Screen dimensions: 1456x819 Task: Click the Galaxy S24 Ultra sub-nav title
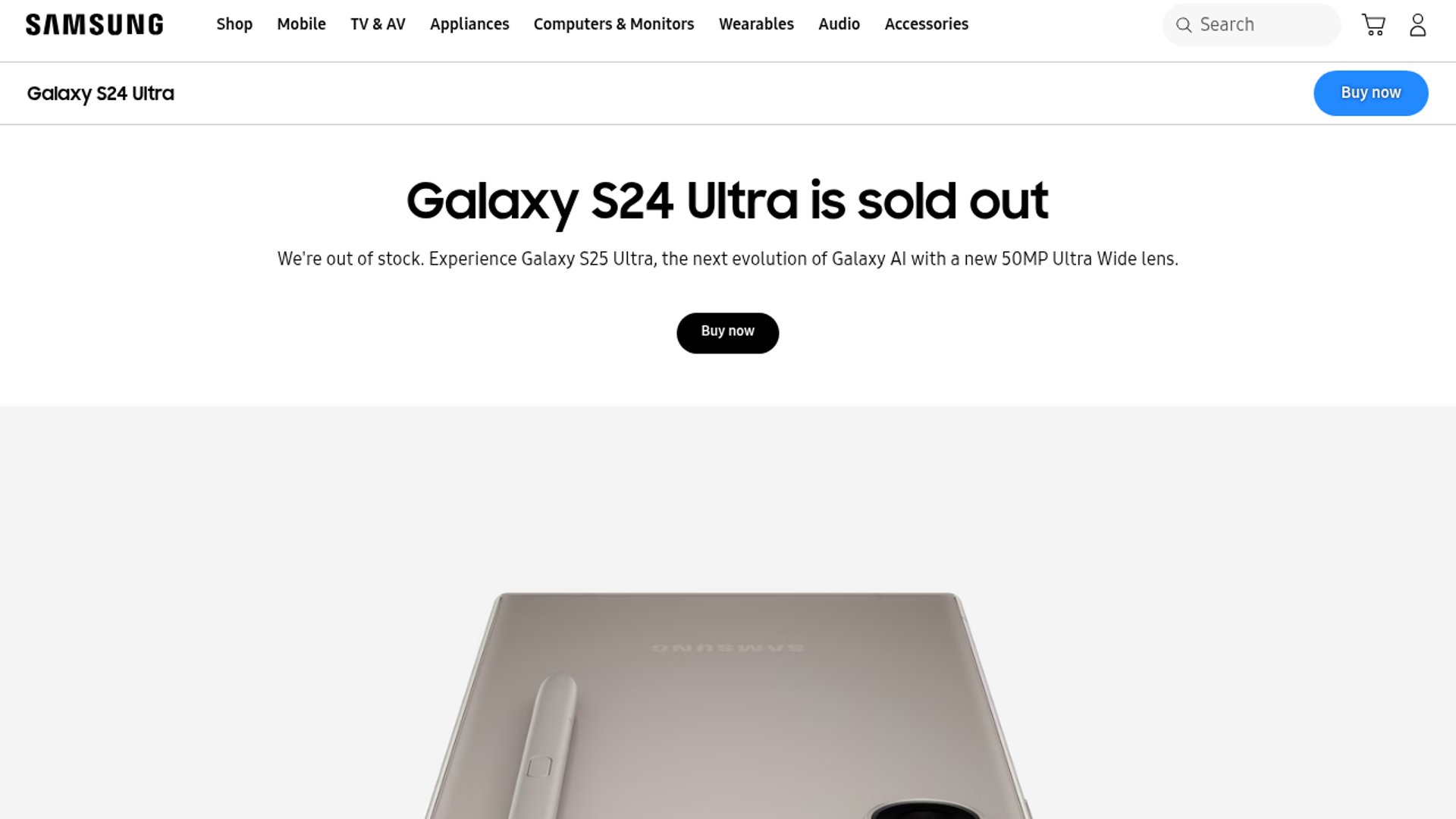tap(100, 93)
